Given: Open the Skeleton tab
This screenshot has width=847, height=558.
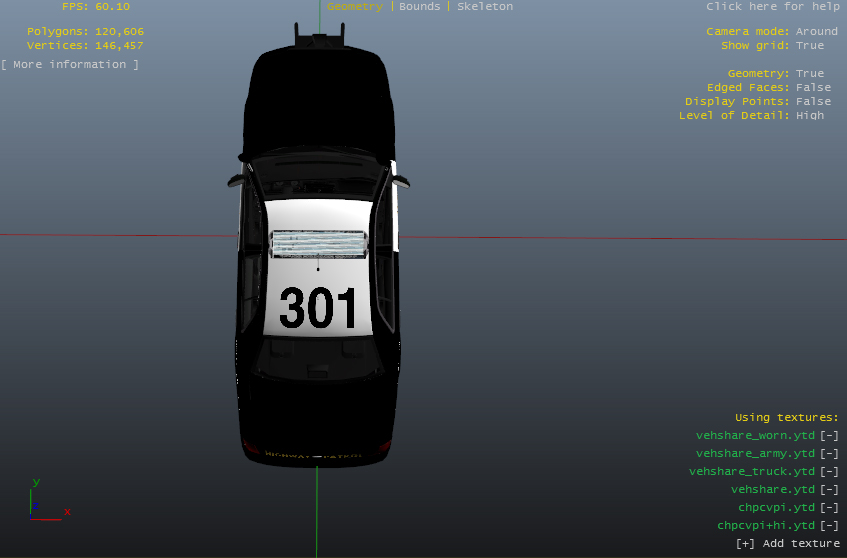Looking at the screenshot, I should (485, 6).
